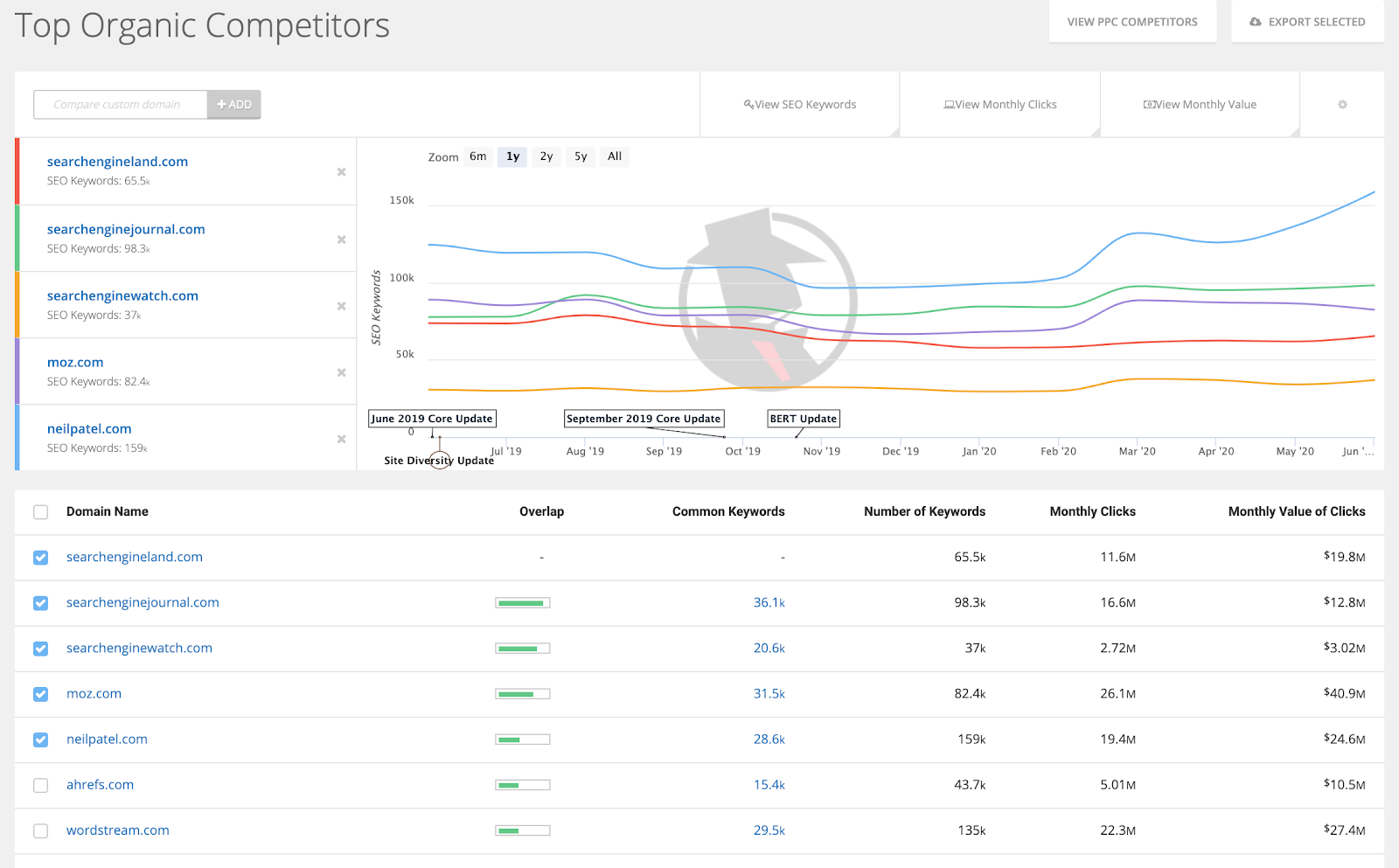Viewport: 1399px width, 868px height.
Task: Switch to View Monthly Clicks tab
Action: coord(1000,104)
